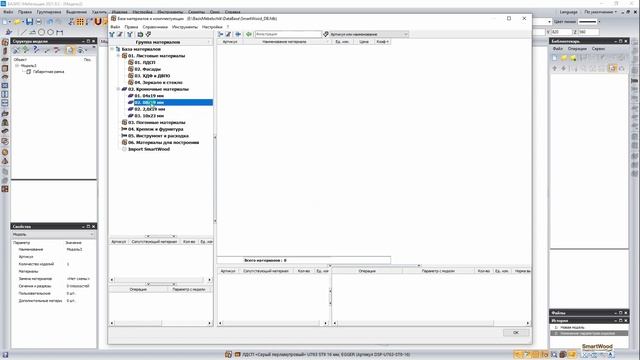This screenshot has width=640, height=360.
Task: Select the circle drawing tool icon
Action: 42,32
